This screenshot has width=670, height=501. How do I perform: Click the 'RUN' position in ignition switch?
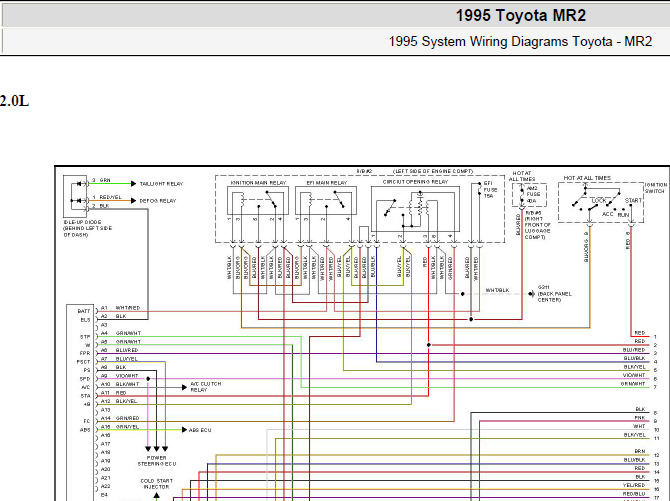(x=623, y=215)
